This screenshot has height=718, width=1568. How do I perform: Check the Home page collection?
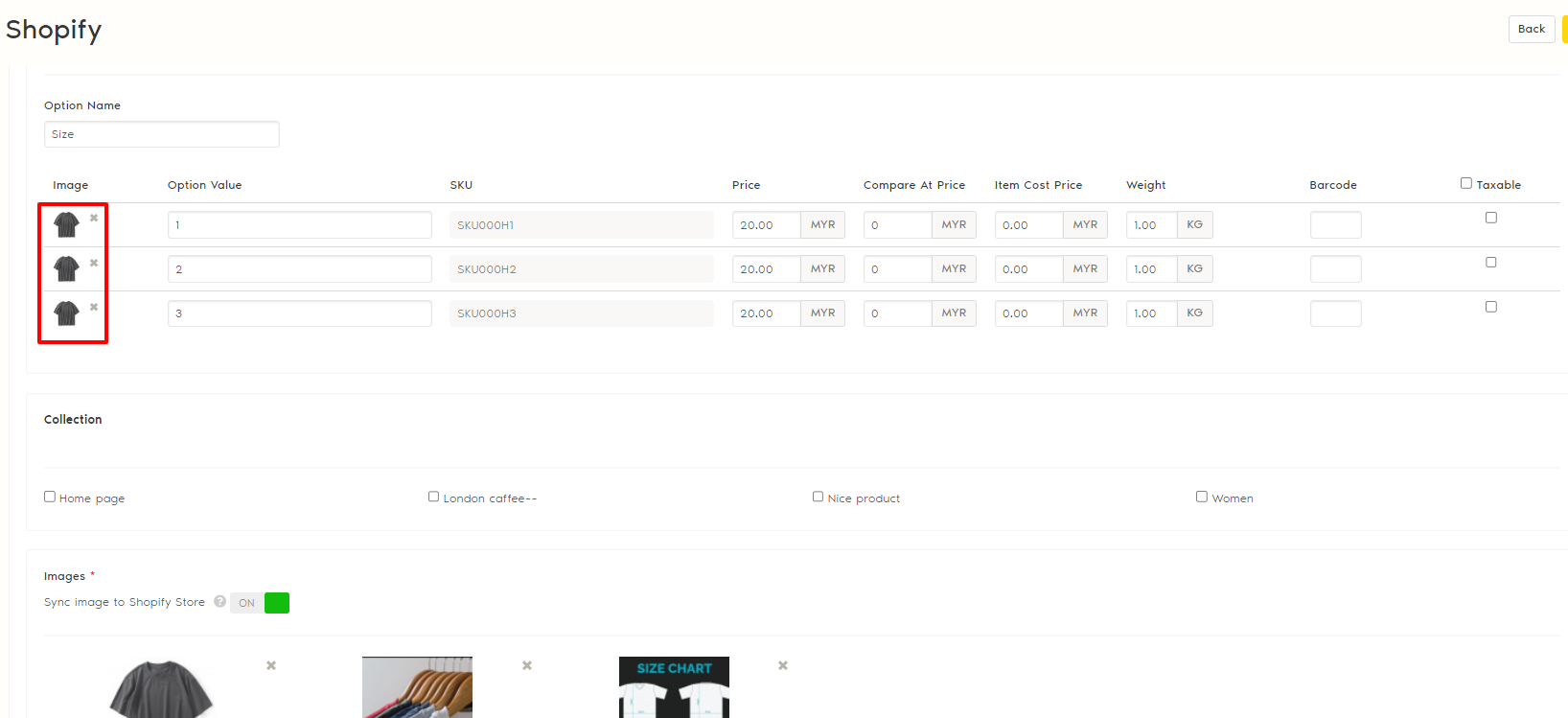[50, 497]
